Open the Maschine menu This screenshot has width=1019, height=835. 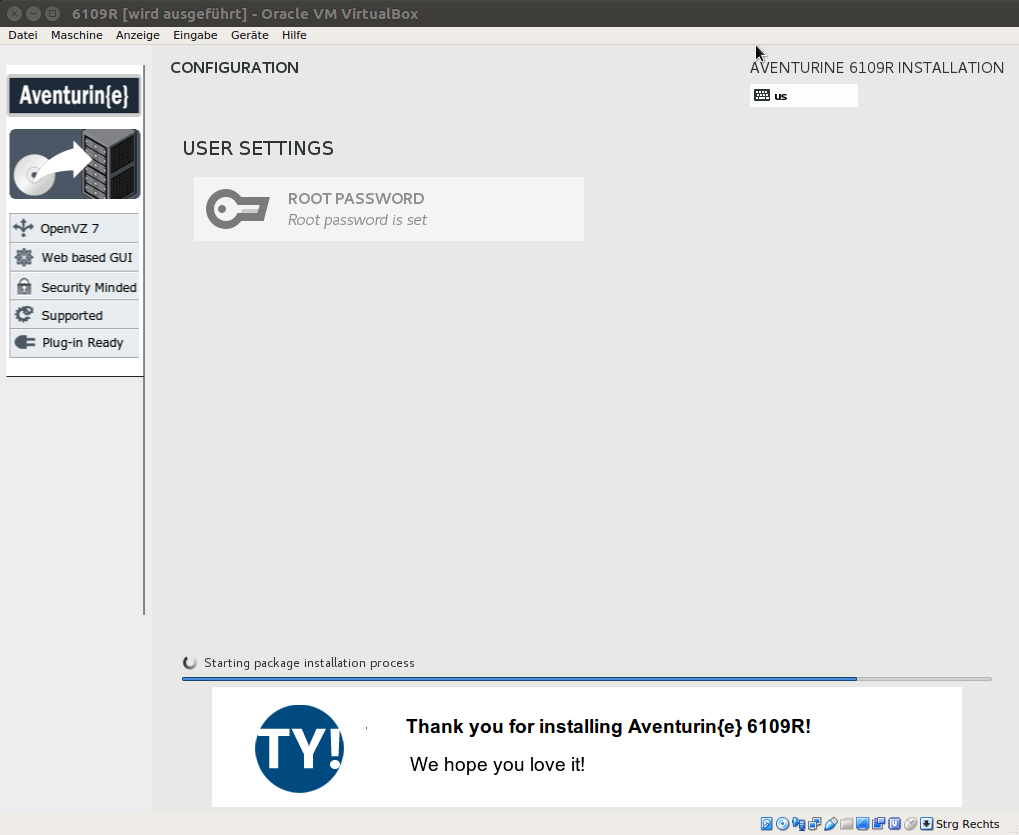(77, 35)
